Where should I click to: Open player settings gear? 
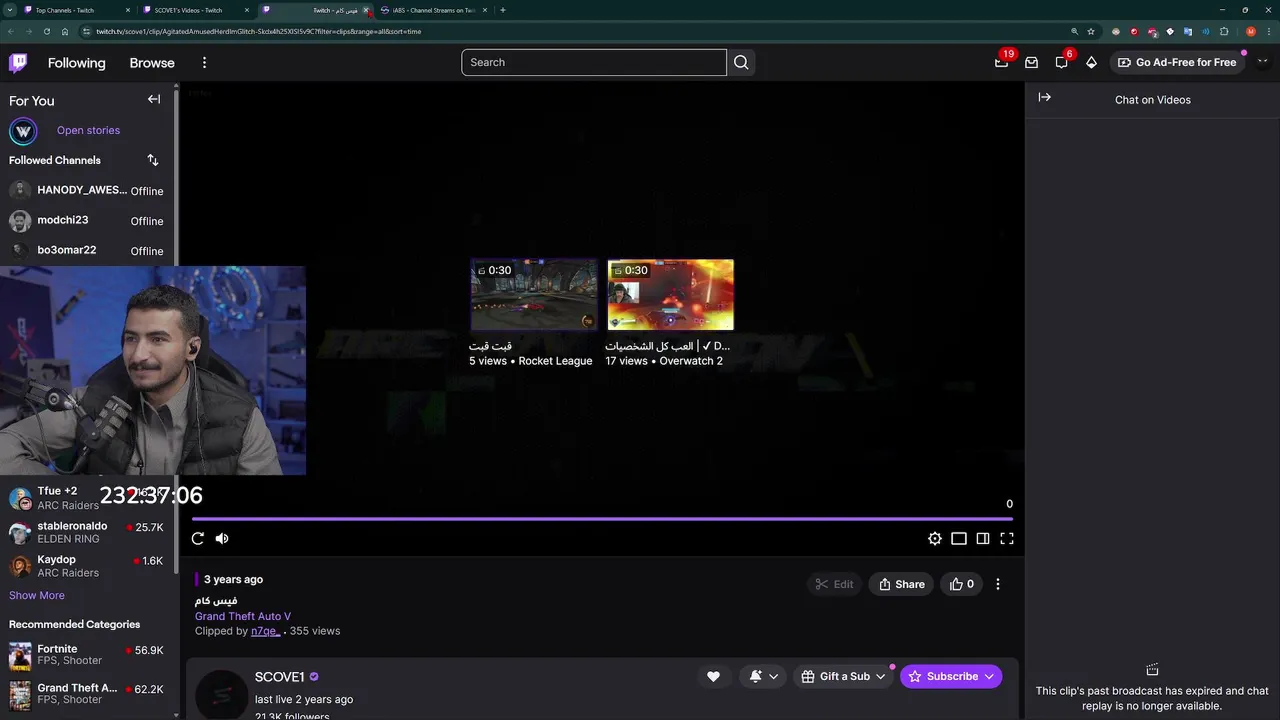coord(934,538)
